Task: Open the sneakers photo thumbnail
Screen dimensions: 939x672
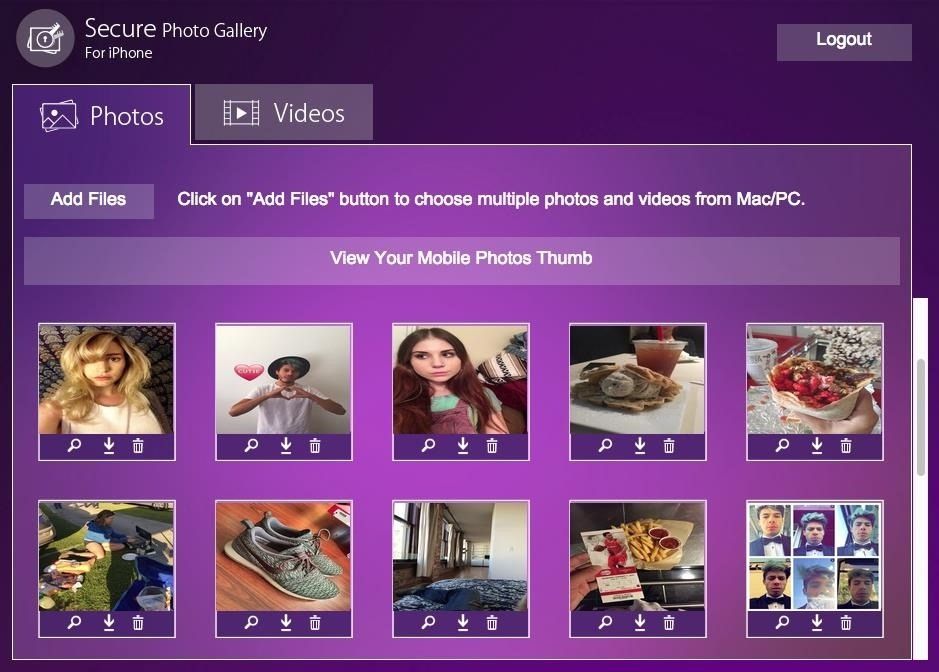Action: pos(283,556)
